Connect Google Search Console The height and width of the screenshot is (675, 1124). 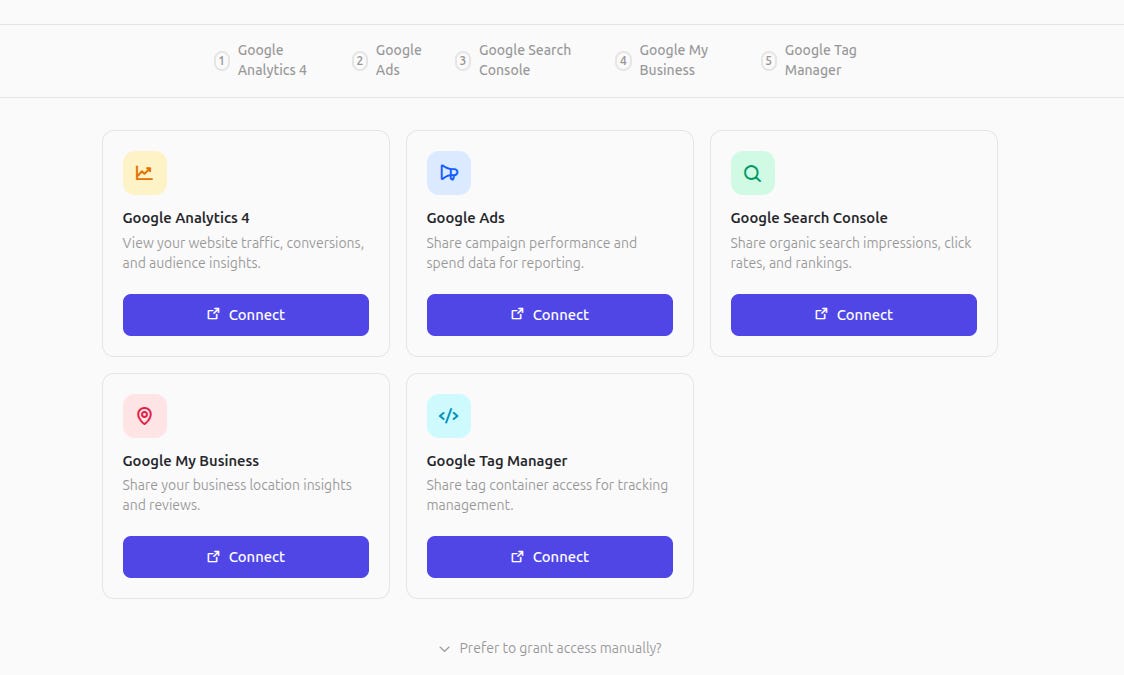(853, 314)
